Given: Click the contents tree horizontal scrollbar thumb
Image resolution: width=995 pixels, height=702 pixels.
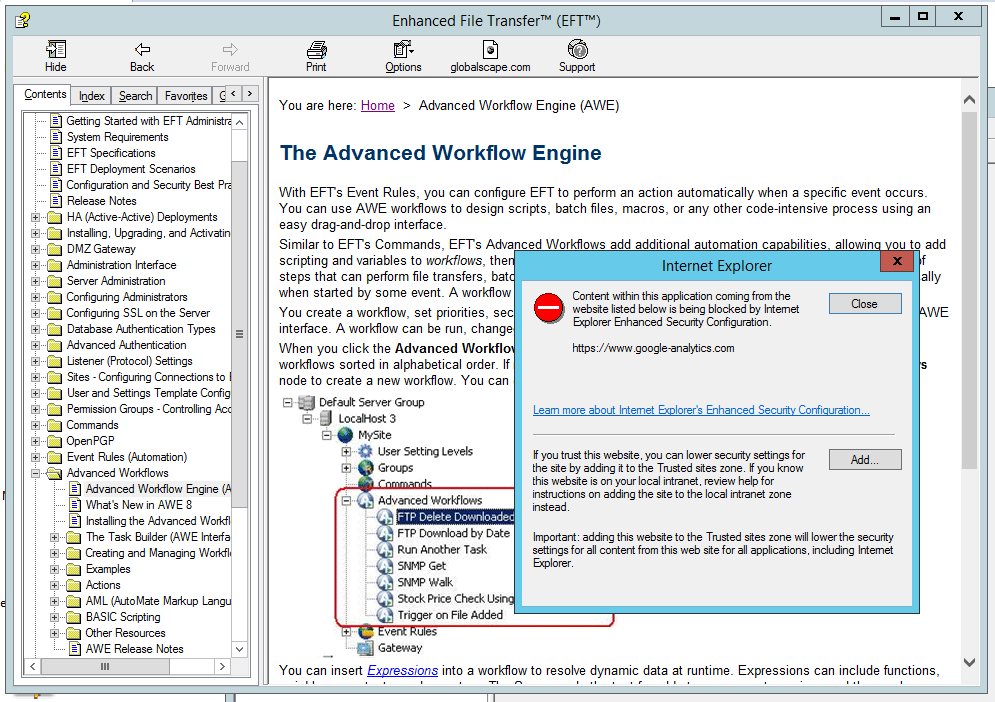Looking at the screenshot, I should 105,666.
